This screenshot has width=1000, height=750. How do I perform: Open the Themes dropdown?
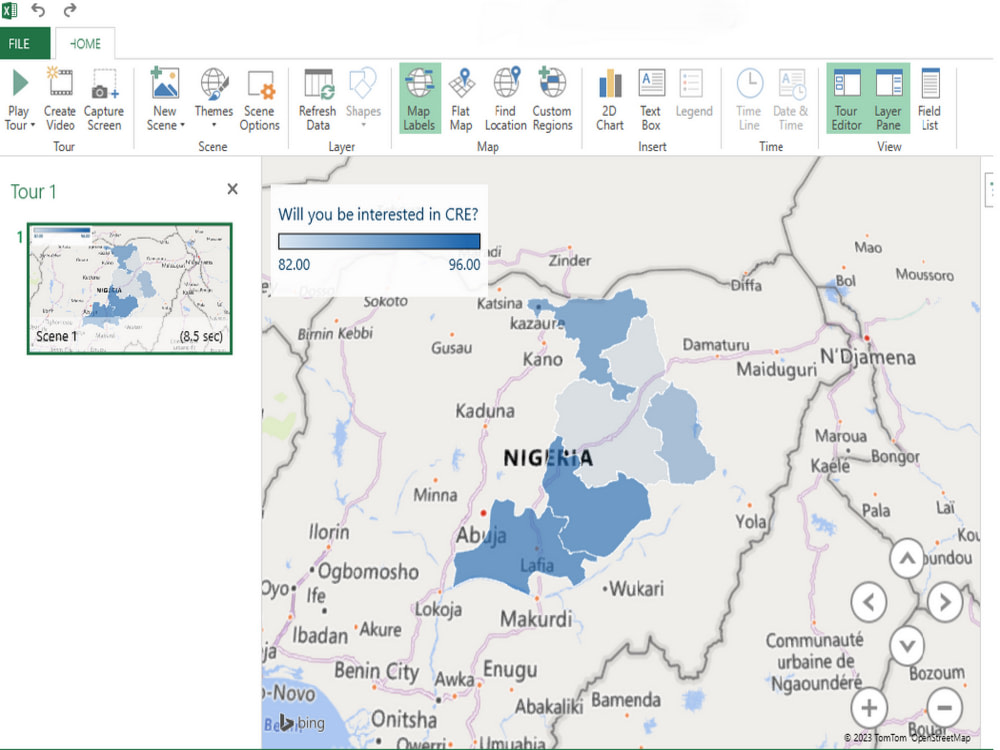click(213, 97)
